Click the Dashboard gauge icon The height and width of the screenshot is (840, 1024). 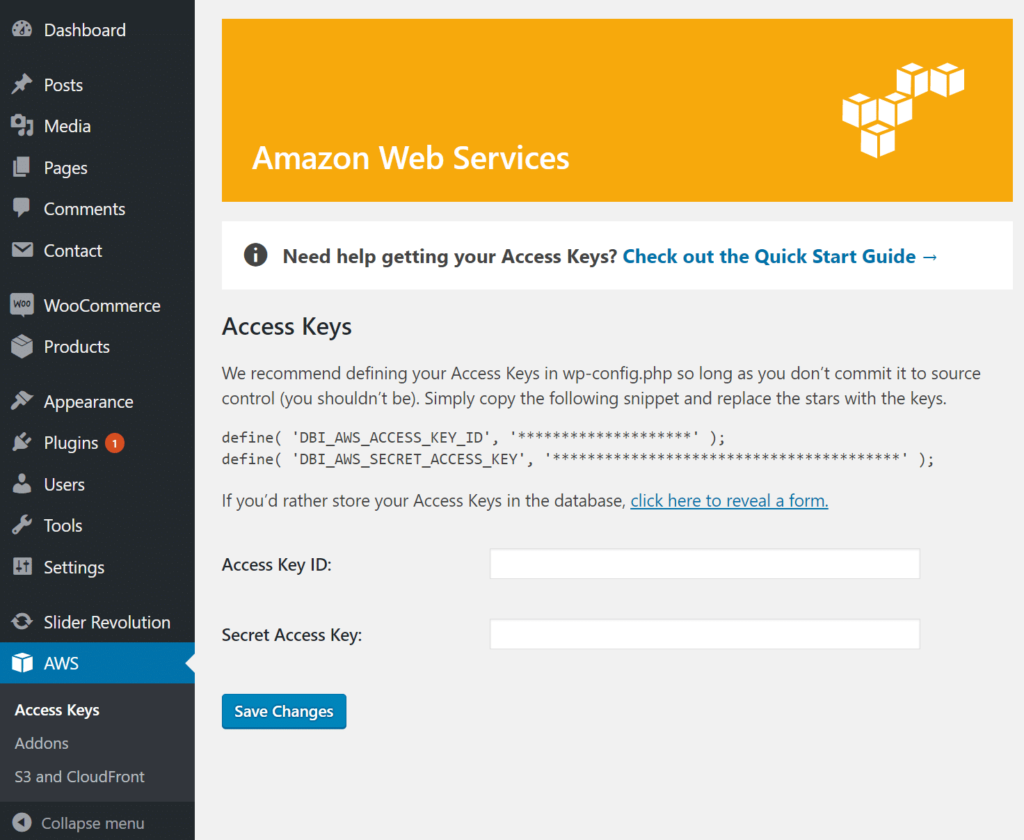pyautogui.click(x=22, y=30)
